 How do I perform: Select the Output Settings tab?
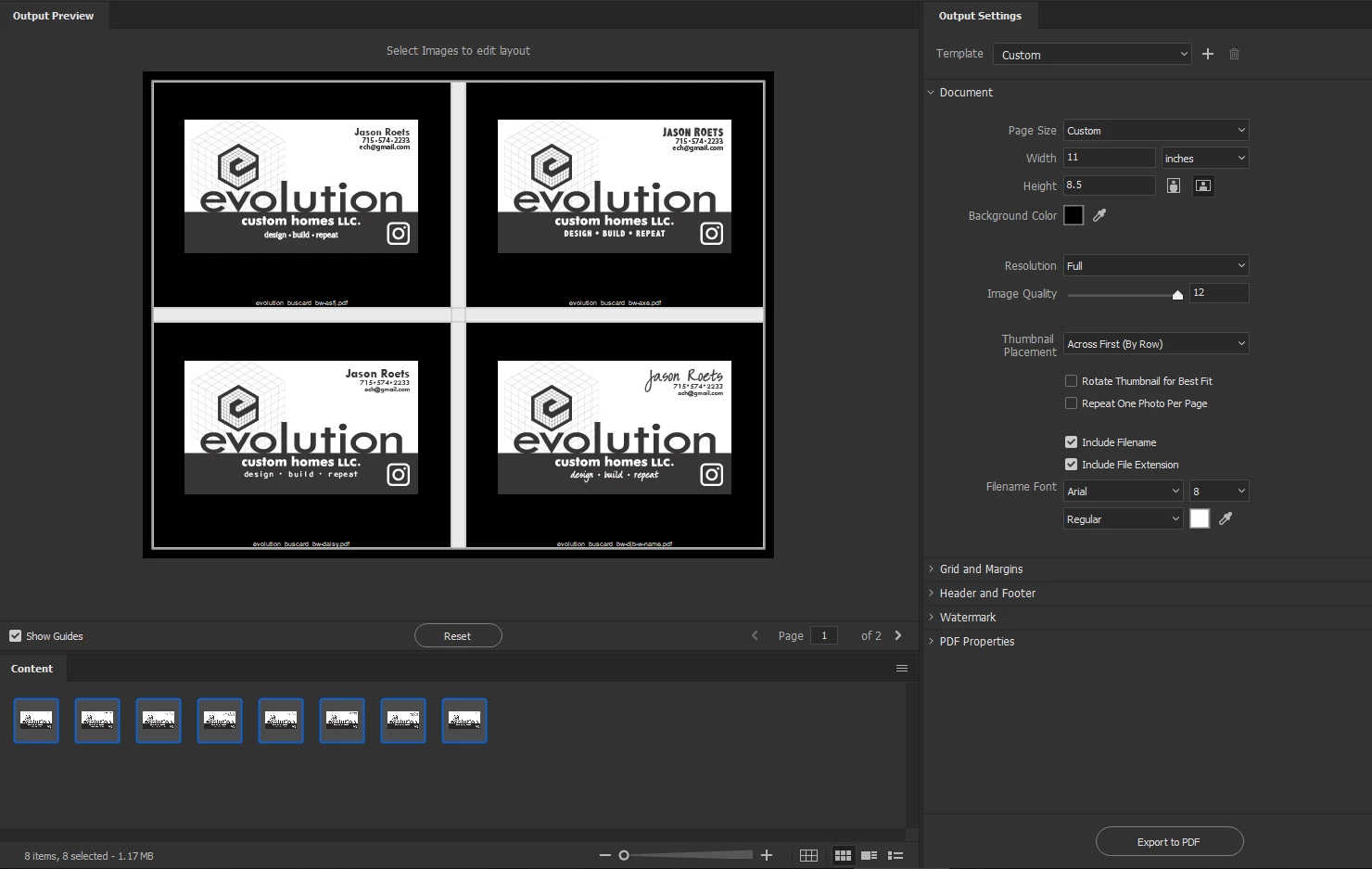click(x=980, y=16)
